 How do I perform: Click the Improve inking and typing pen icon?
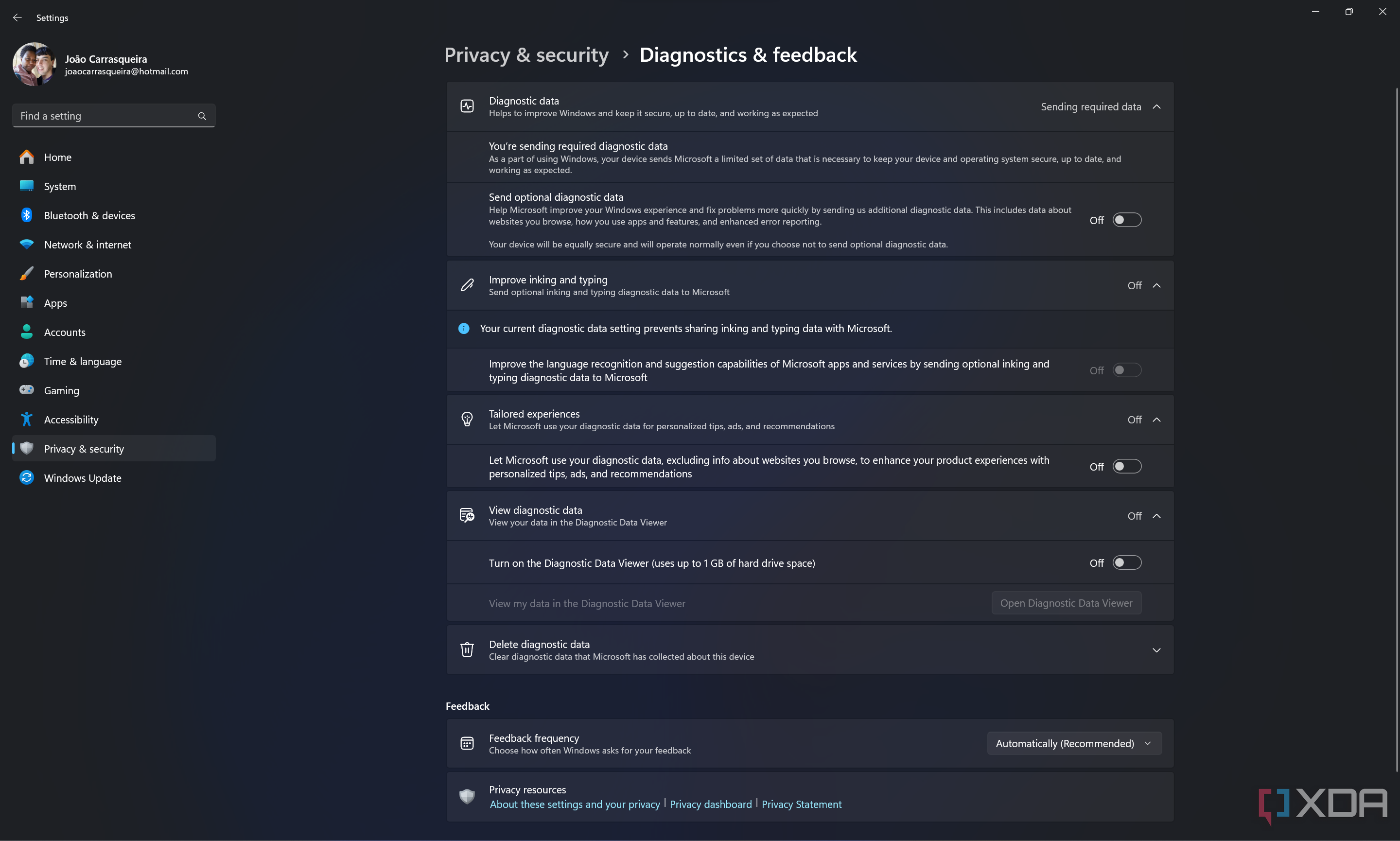pyautogui.click(x=467, y=286)
